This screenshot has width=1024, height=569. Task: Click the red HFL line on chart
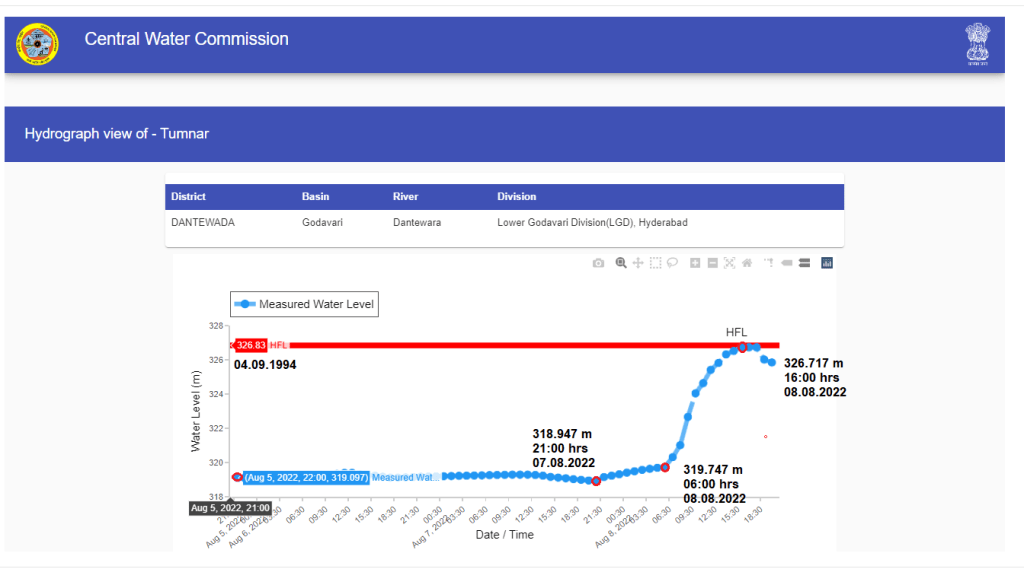coord(500,345)
